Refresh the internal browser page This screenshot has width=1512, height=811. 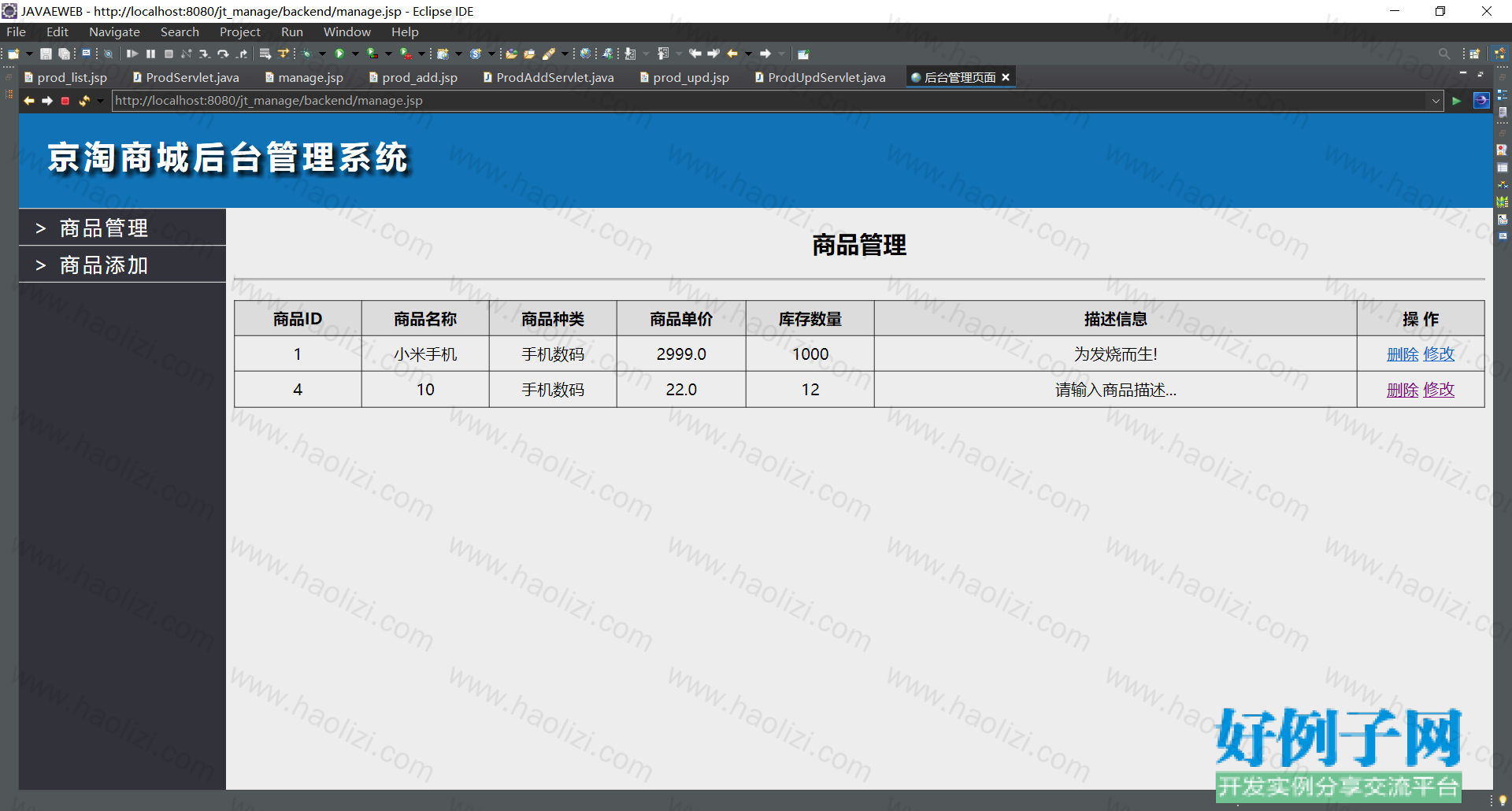pos(83,101)
